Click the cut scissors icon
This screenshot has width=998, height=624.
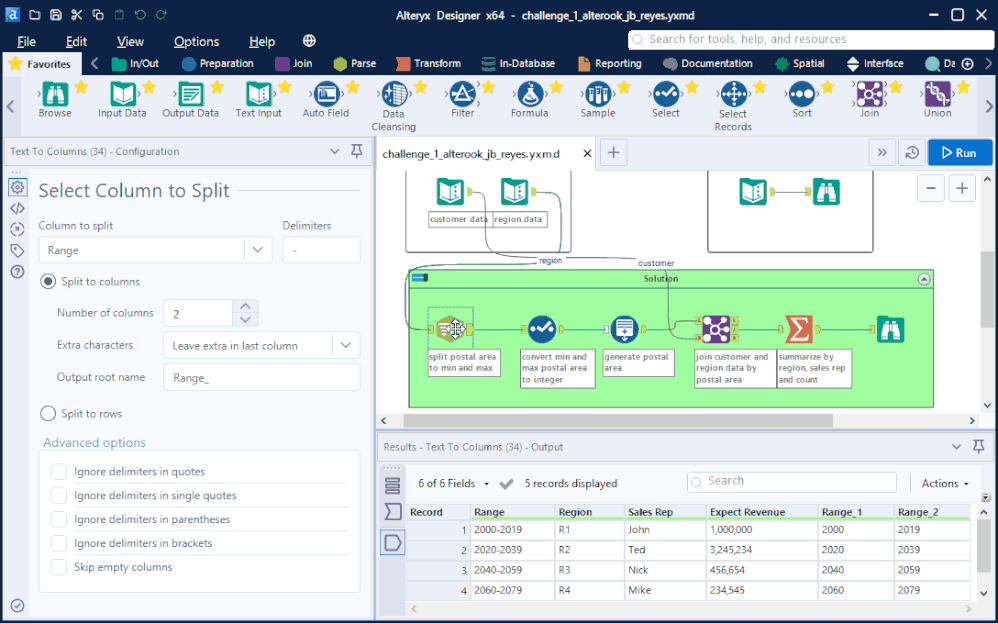click(x=76, y=15)
